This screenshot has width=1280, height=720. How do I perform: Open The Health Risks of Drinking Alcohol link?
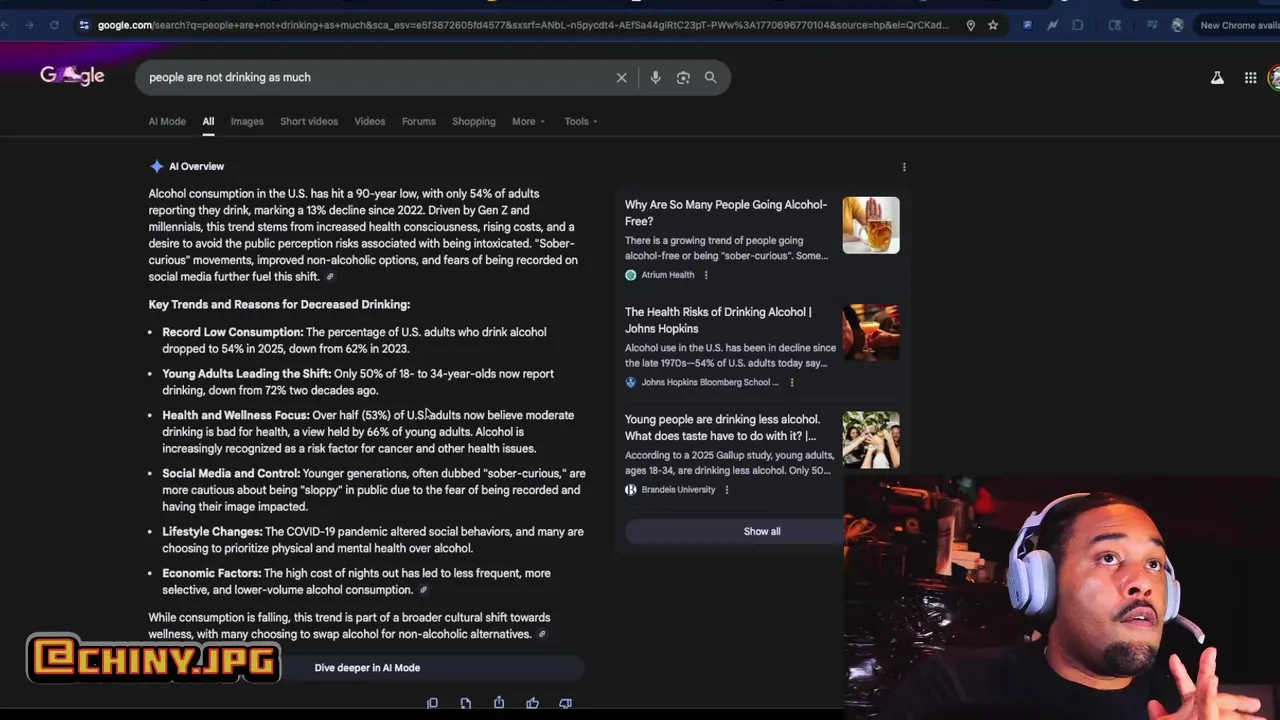(718, 320)
